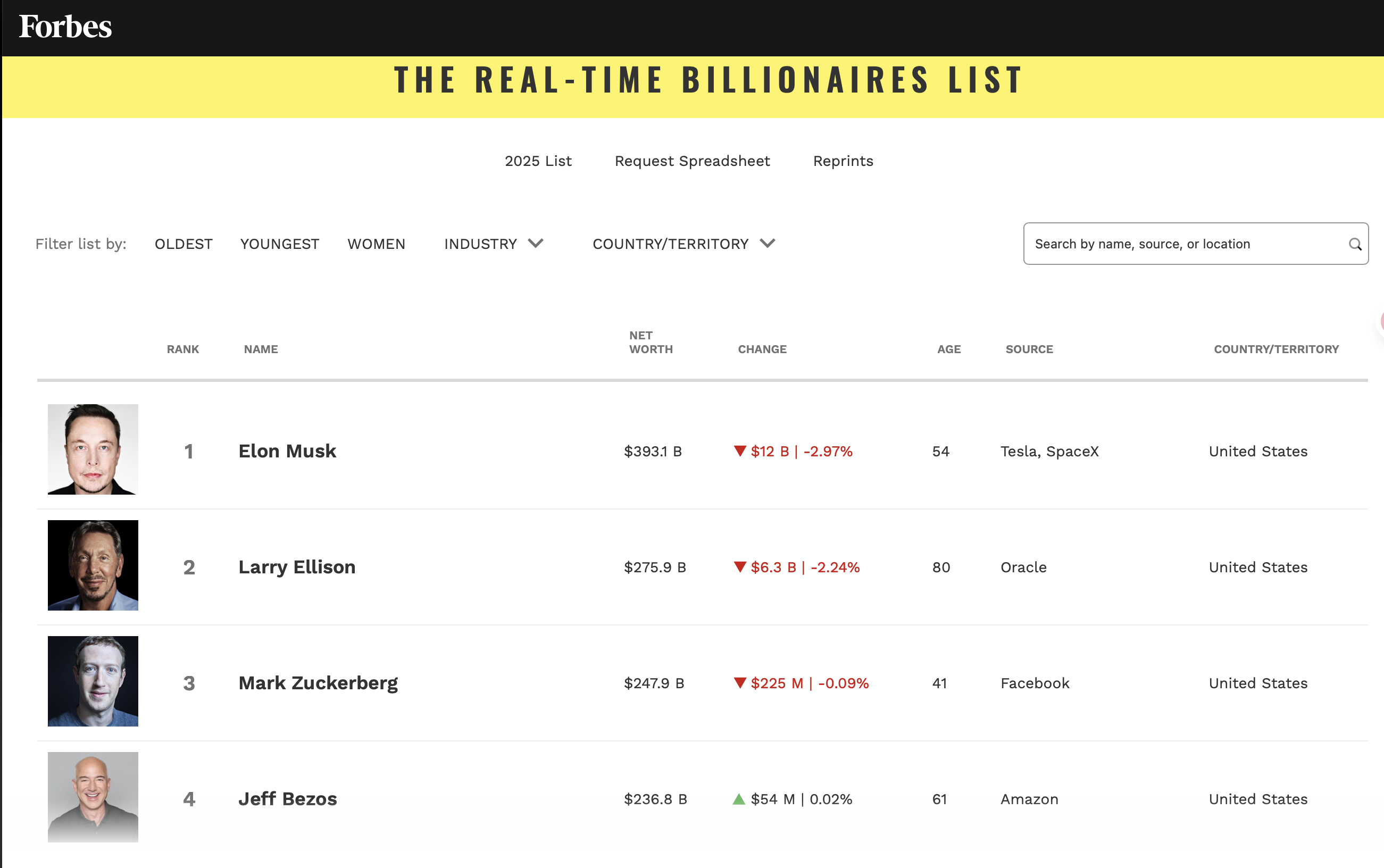Open Larry Ellison's portrait thumbnail

(x=93, y=565)
